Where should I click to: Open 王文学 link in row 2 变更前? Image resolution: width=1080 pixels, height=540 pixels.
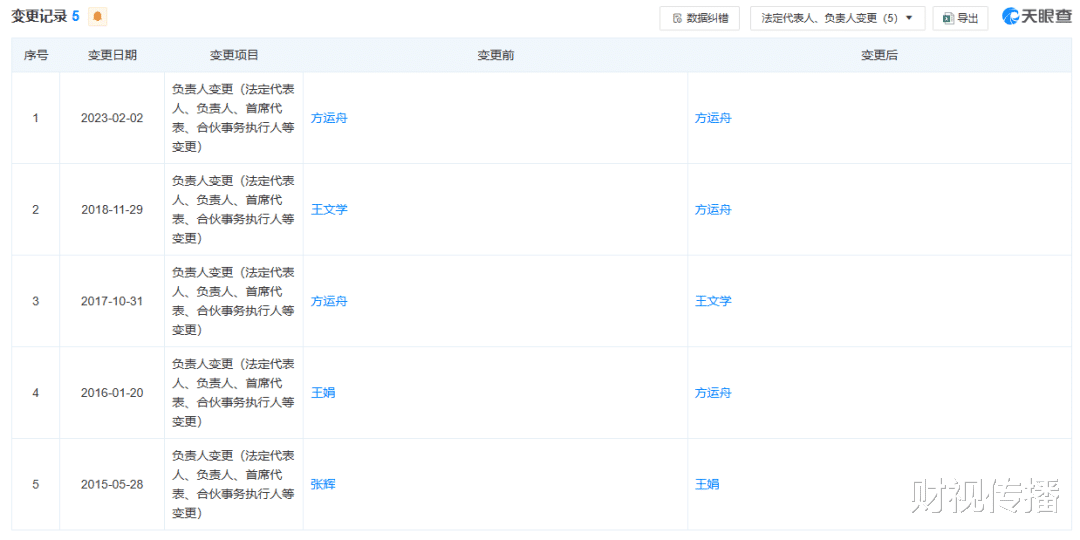click(329, 209)
